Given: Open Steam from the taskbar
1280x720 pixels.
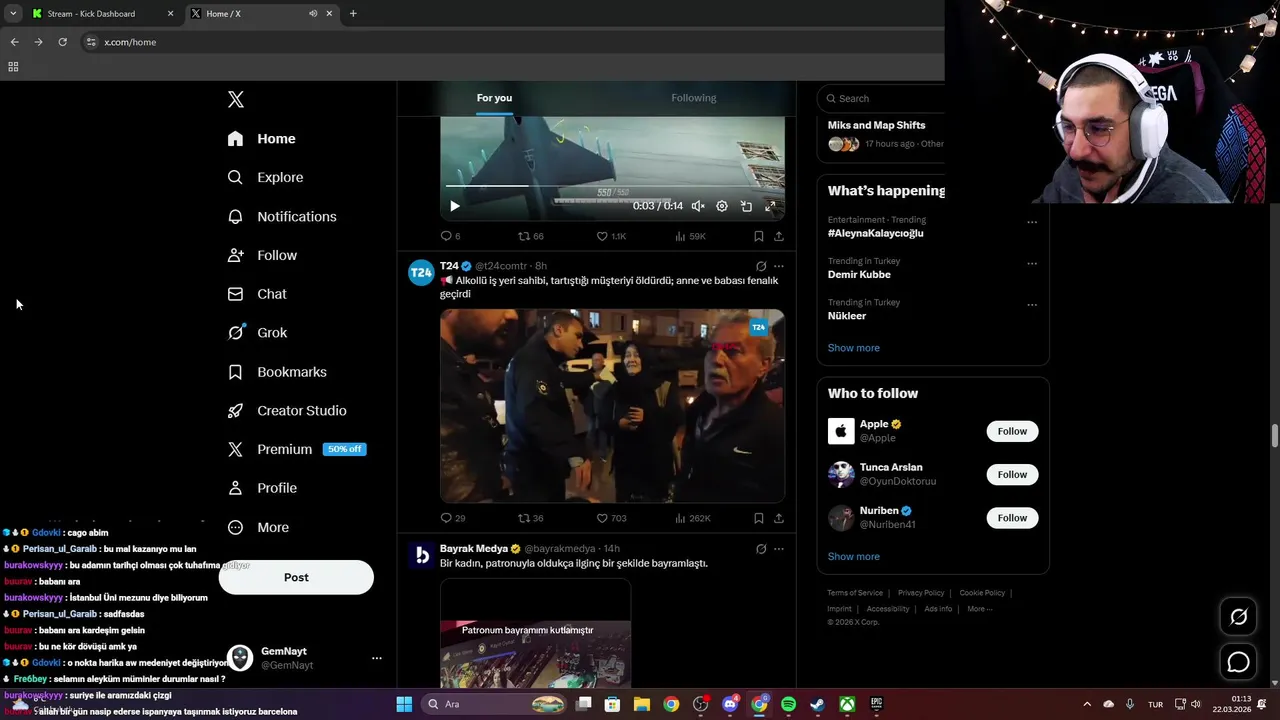Looking at the screenshot, I should (818, 704).
